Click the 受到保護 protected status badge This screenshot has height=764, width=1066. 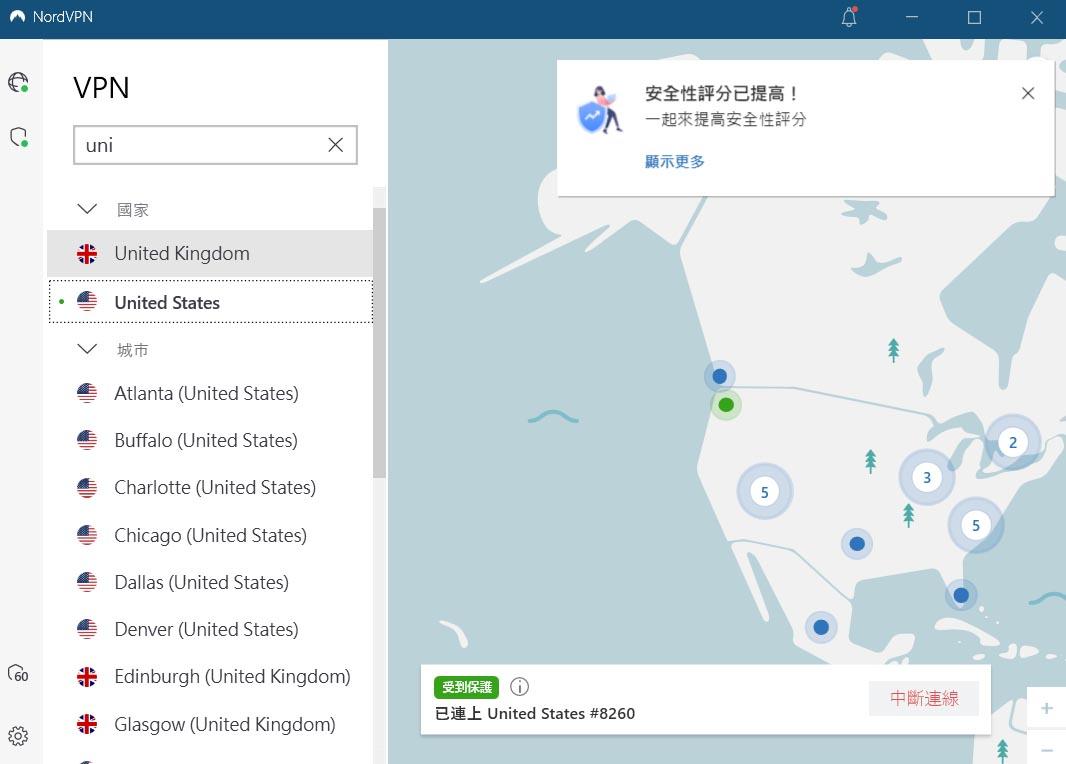point(466,687)
